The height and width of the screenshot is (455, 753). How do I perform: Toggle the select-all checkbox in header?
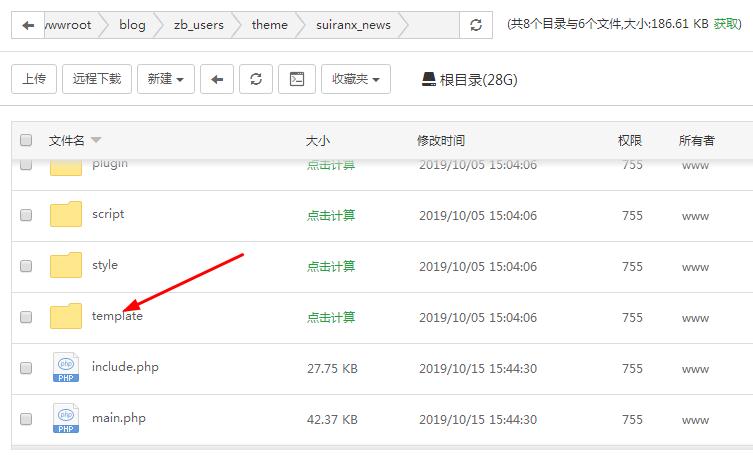coord(26,140)
